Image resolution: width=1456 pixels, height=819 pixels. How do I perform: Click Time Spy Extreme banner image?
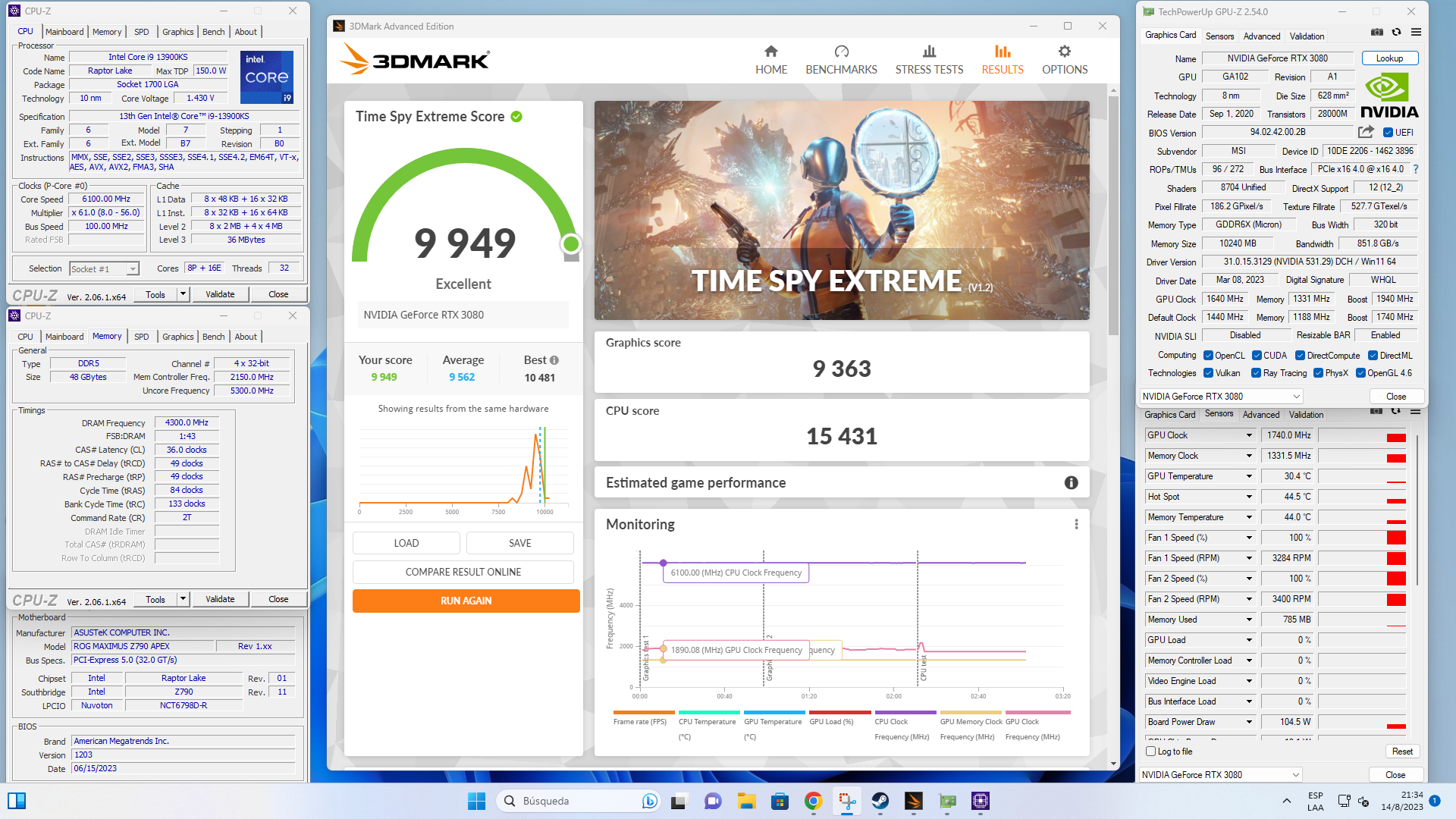842,210
